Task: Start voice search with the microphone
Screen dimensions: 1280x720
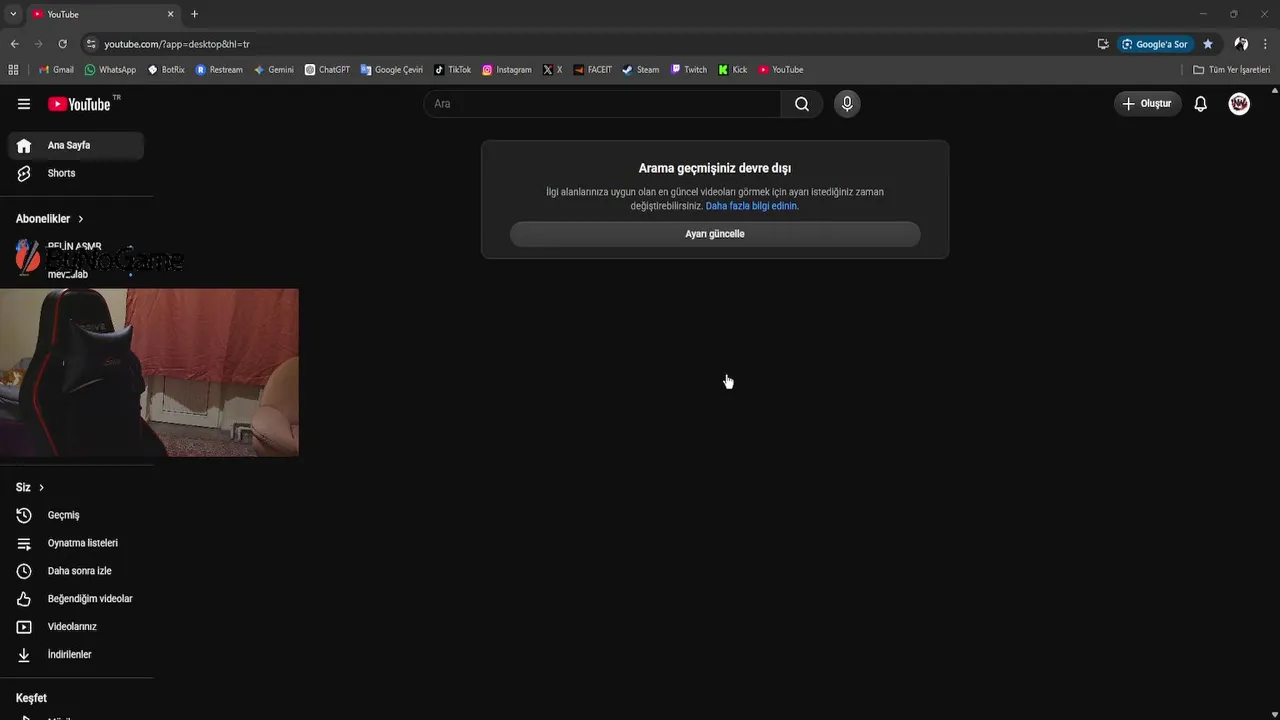Action: [x=847, y=104]
